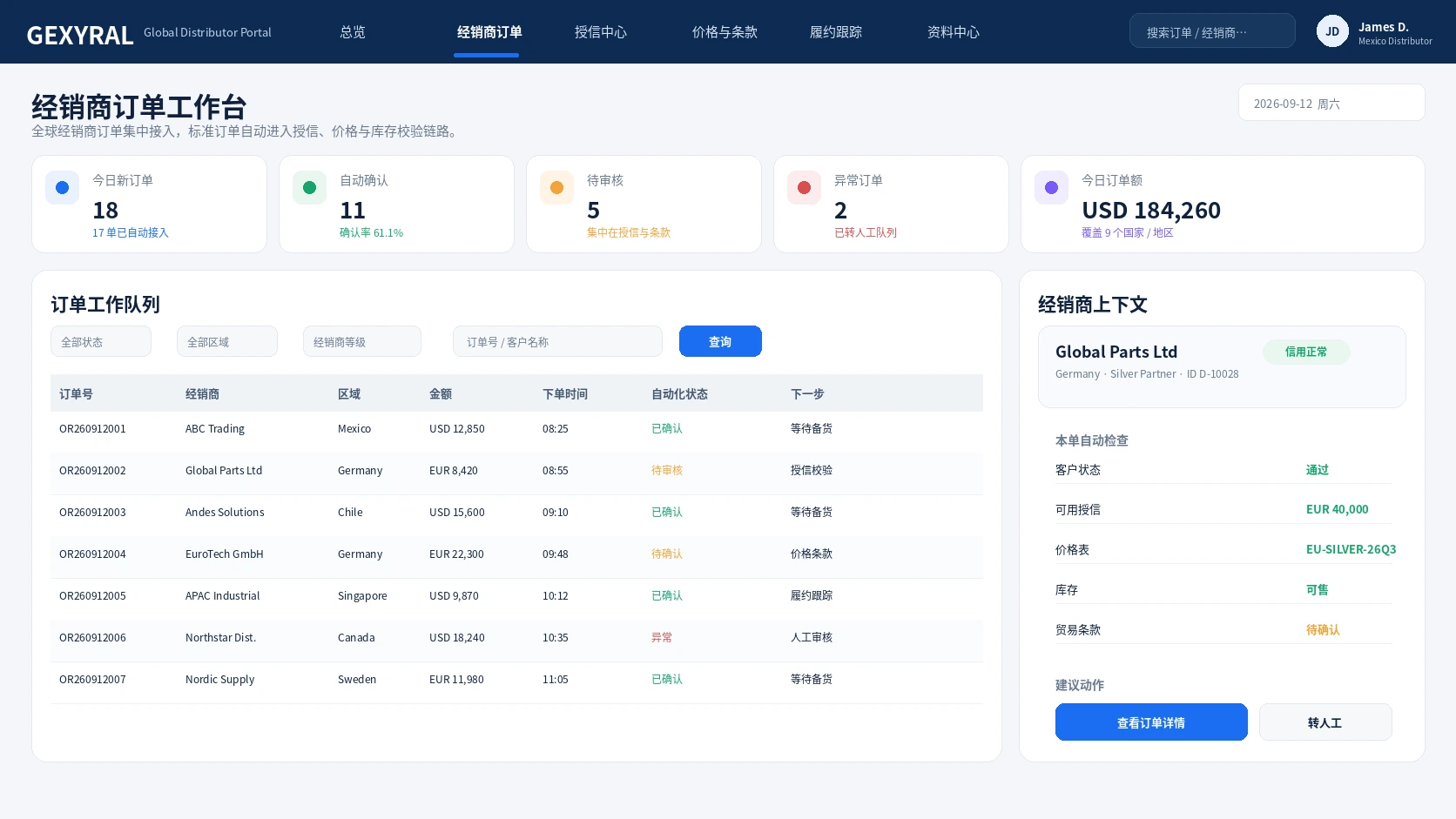This screenshot has height=819, width=1456.
Task: Select the 经销商订单 tab
Action: [x=489, y=32]
